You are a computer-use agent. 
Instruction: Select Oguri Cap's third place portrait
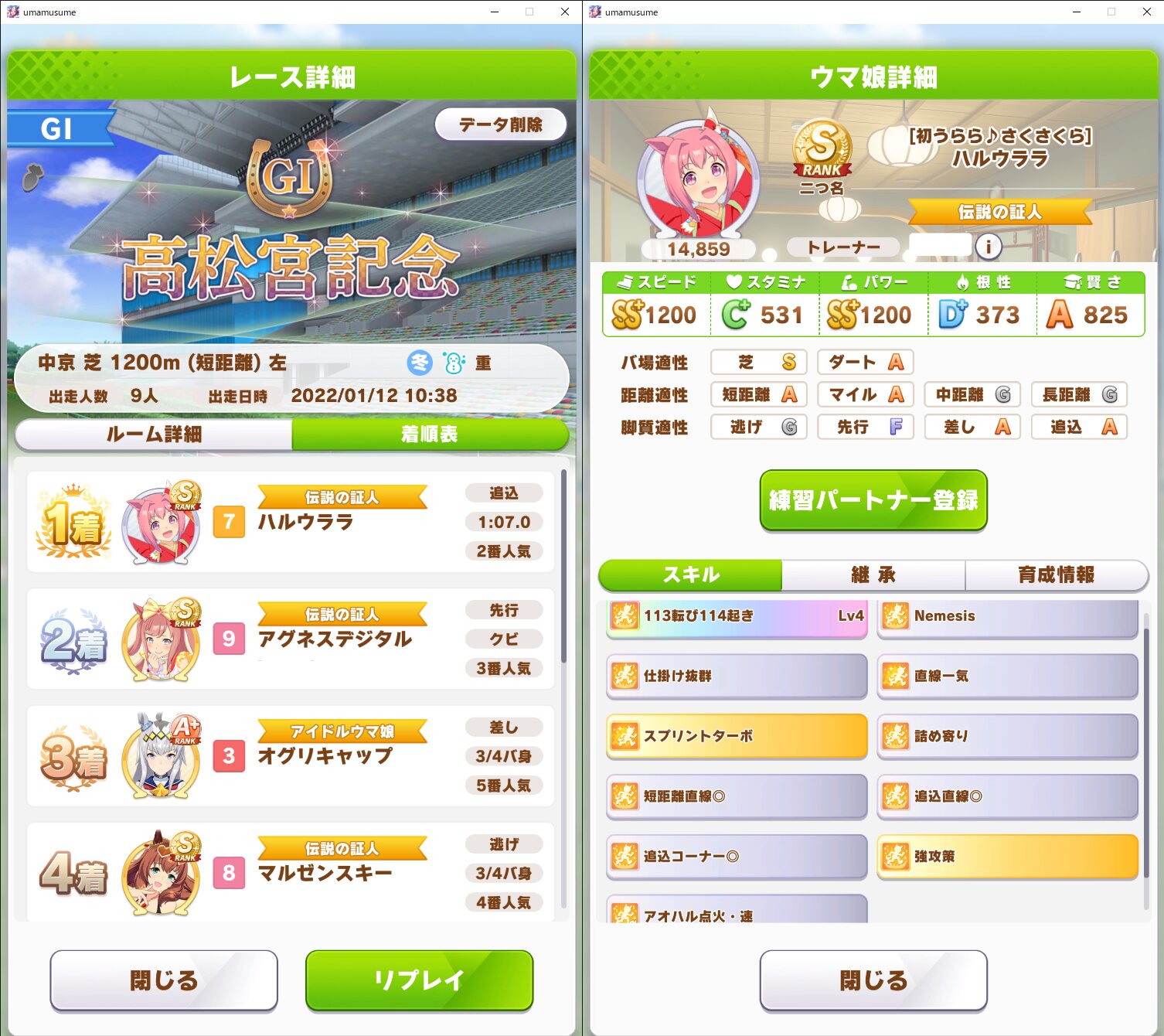coord(162,758)
